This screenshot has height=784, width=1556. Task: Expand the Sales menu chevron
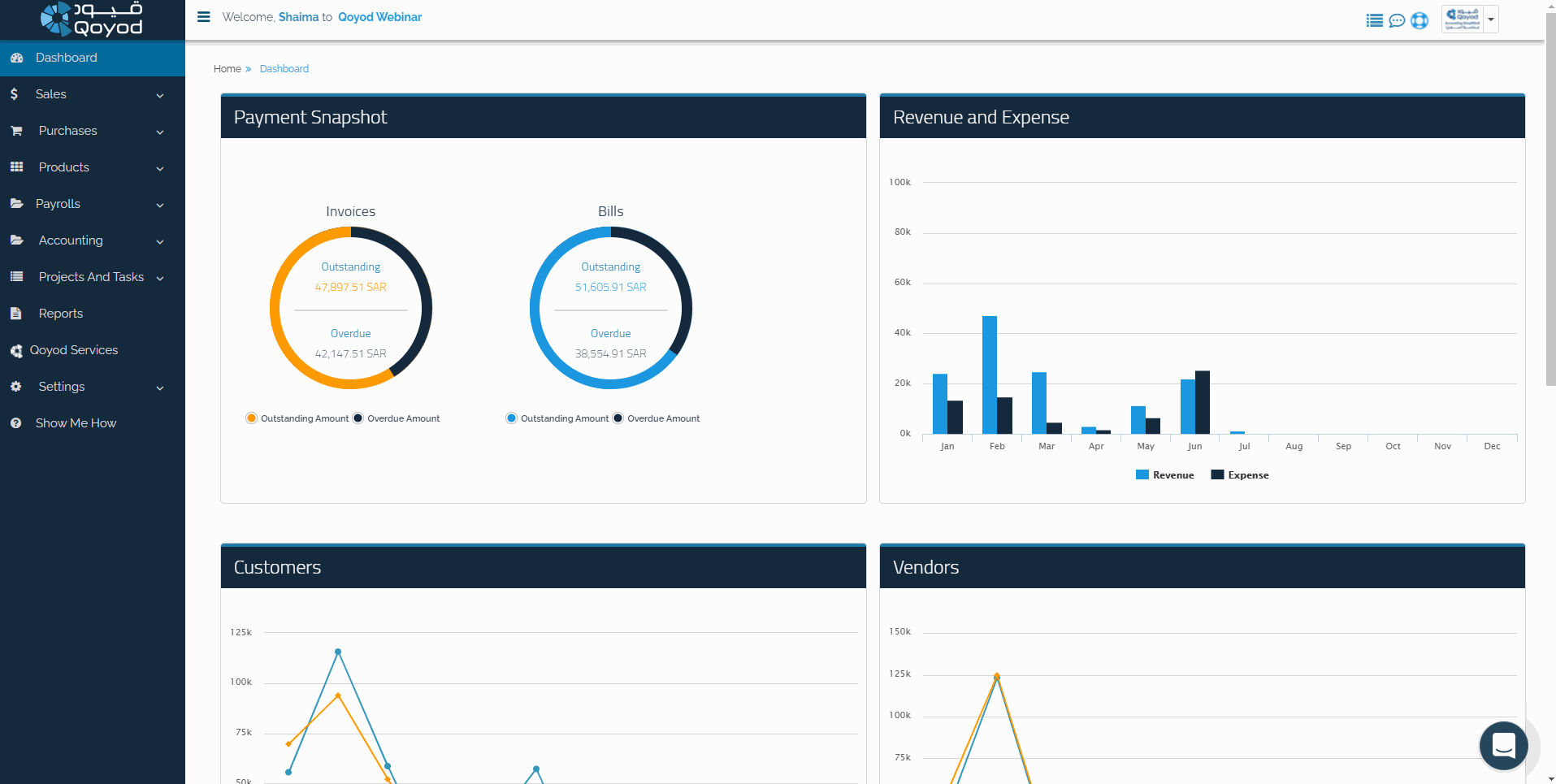(x=160, y=95)
